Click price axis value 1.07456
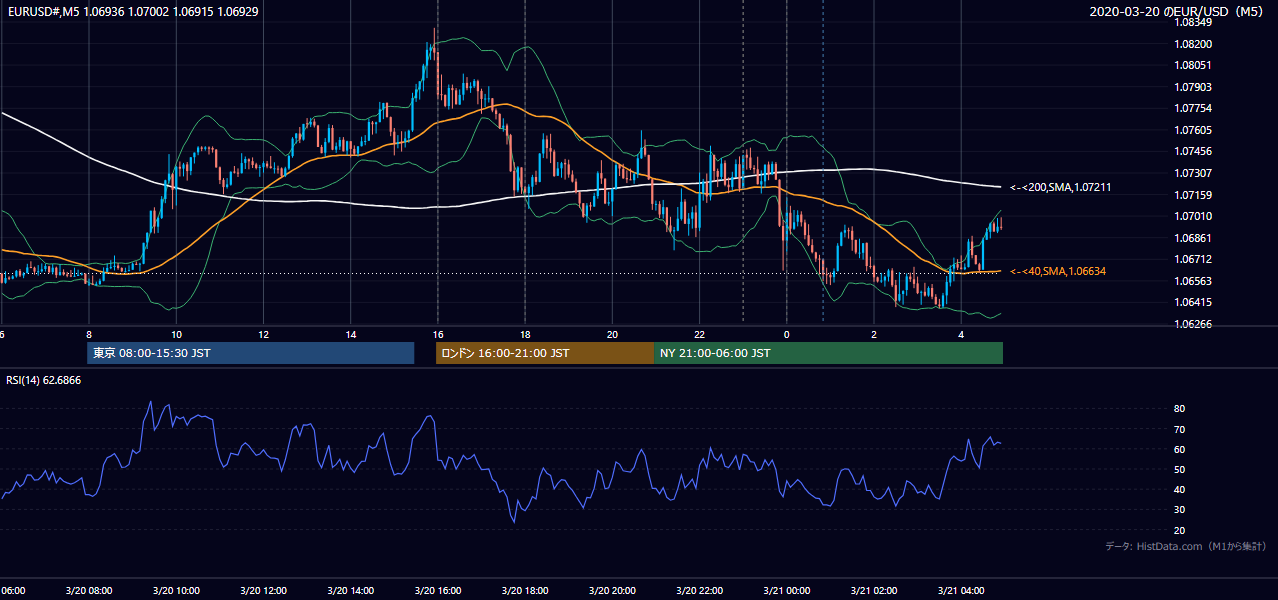The height and width of the screenshot is (600, 1278). [1195, 151]
